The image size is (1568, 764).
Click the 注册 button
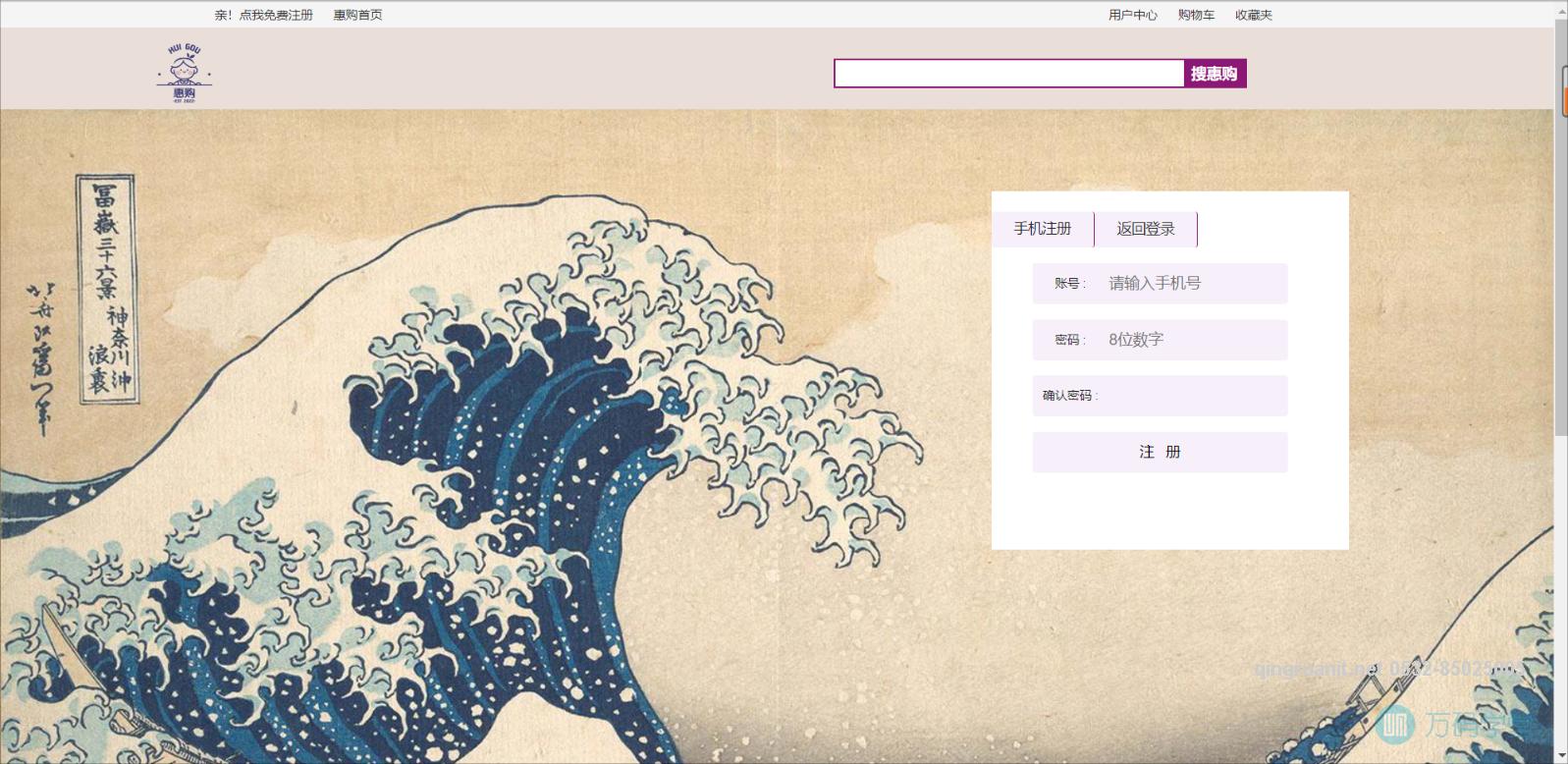1160,452
